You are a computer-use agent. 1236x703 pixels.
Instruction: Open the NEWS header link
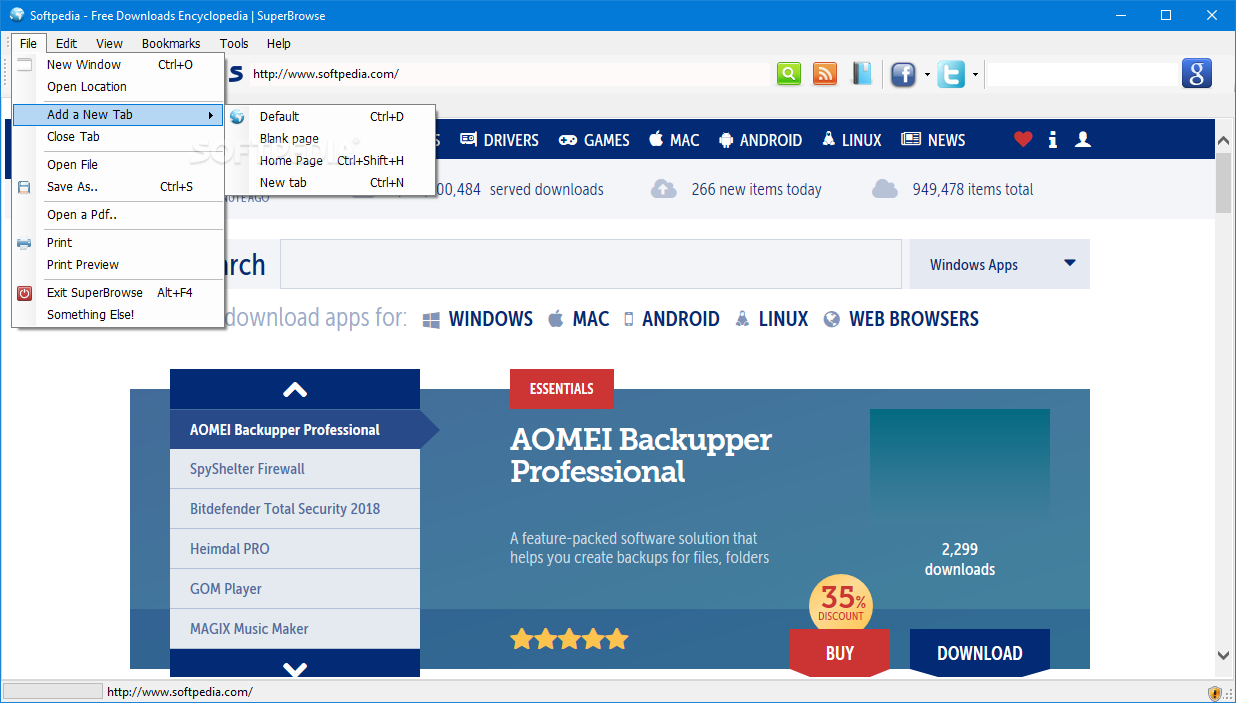pyautogui.click(x=933, y=140)
